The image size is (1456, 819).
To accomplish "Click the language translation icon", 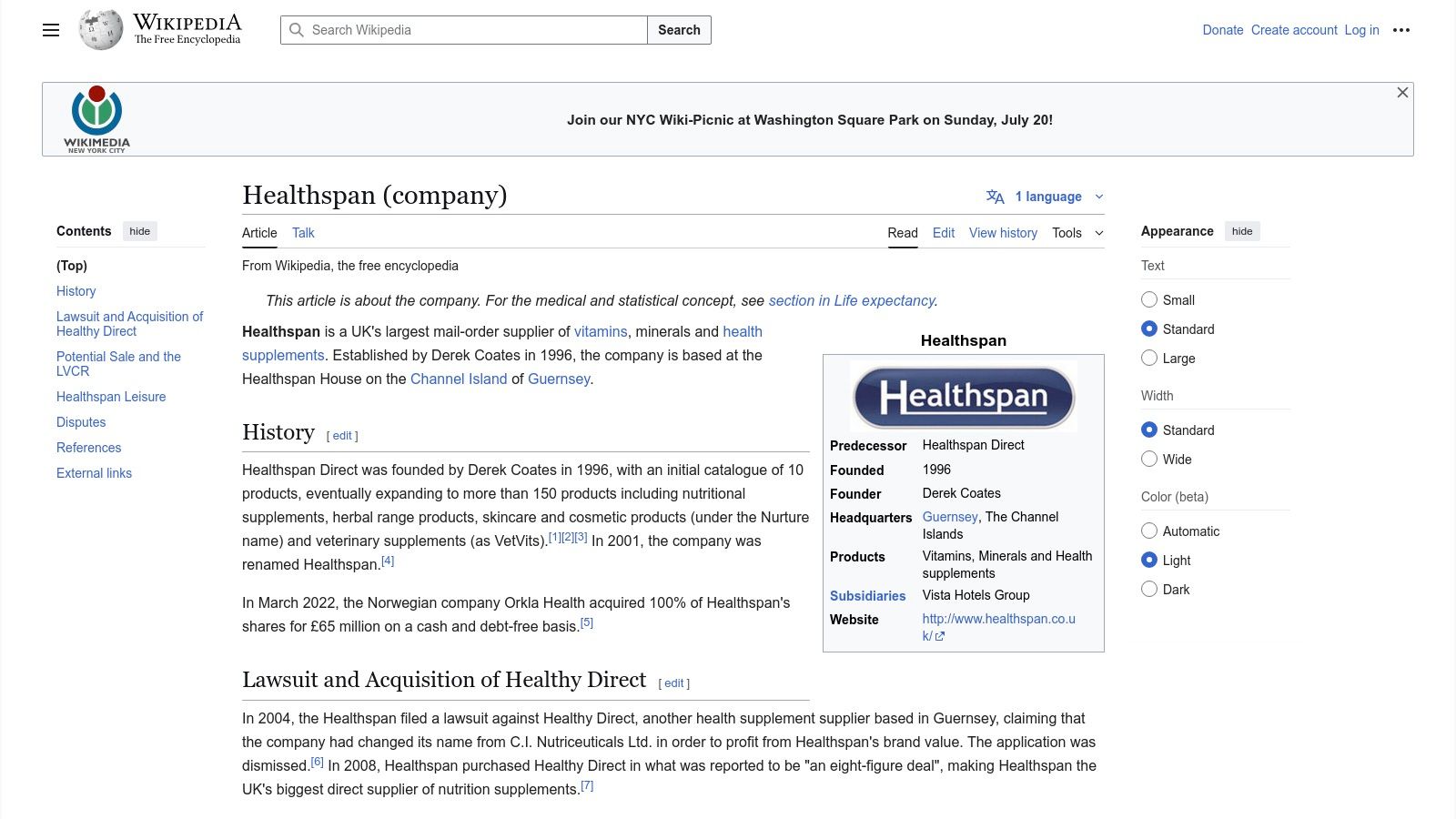I will [x=996, y=197].
